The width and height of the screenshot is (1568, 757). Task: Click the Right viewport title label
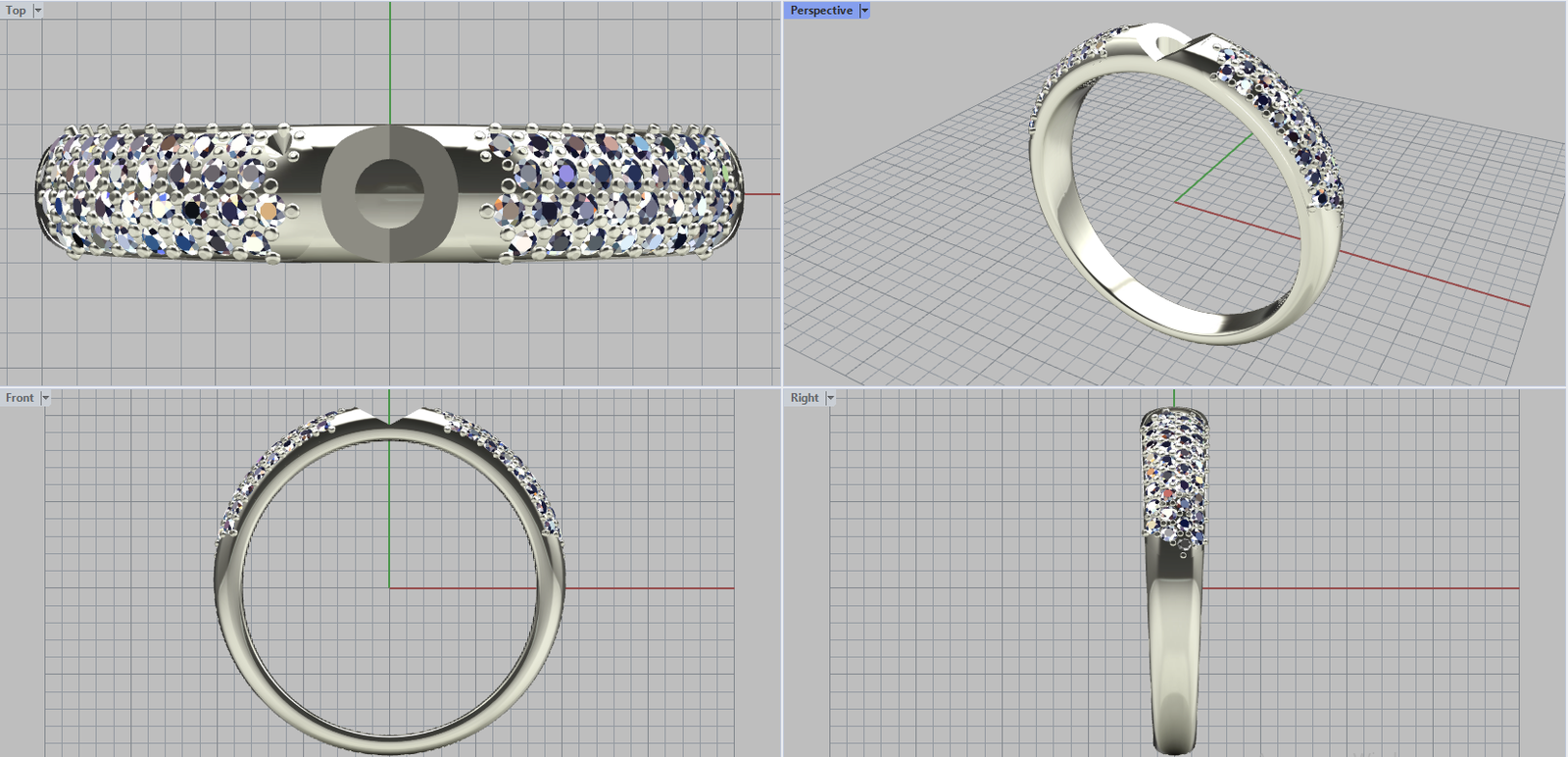click(804, 397)
